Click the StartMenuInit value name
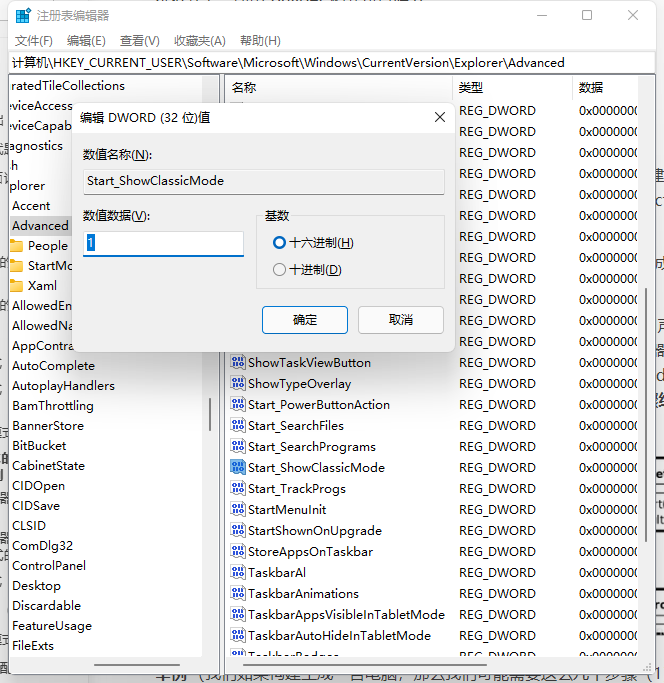Image resolution: width=664 pixels, height=683 pixels. point(287,510)
